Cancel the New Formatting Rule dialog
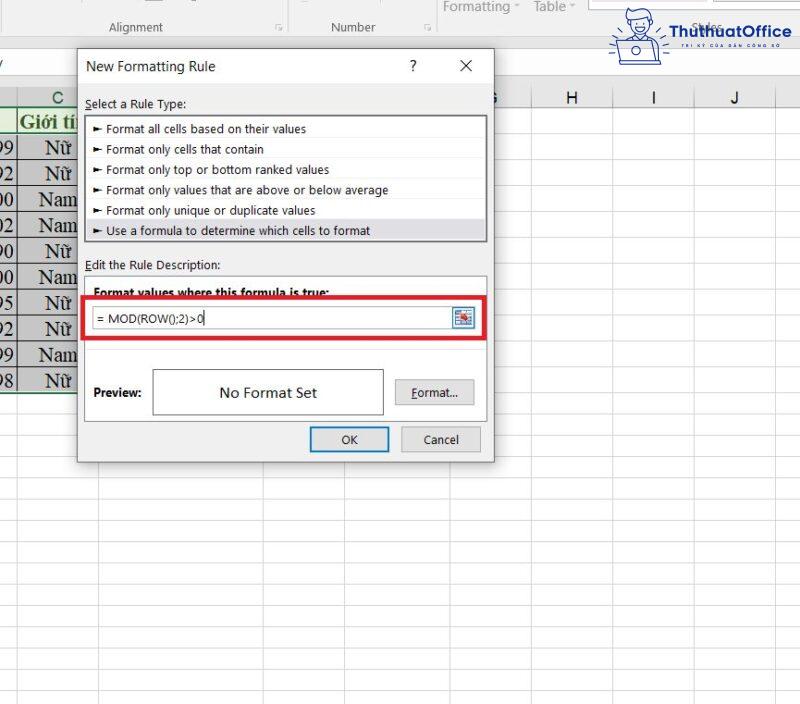This screenshot has height=704, width=800. (440, 439)
